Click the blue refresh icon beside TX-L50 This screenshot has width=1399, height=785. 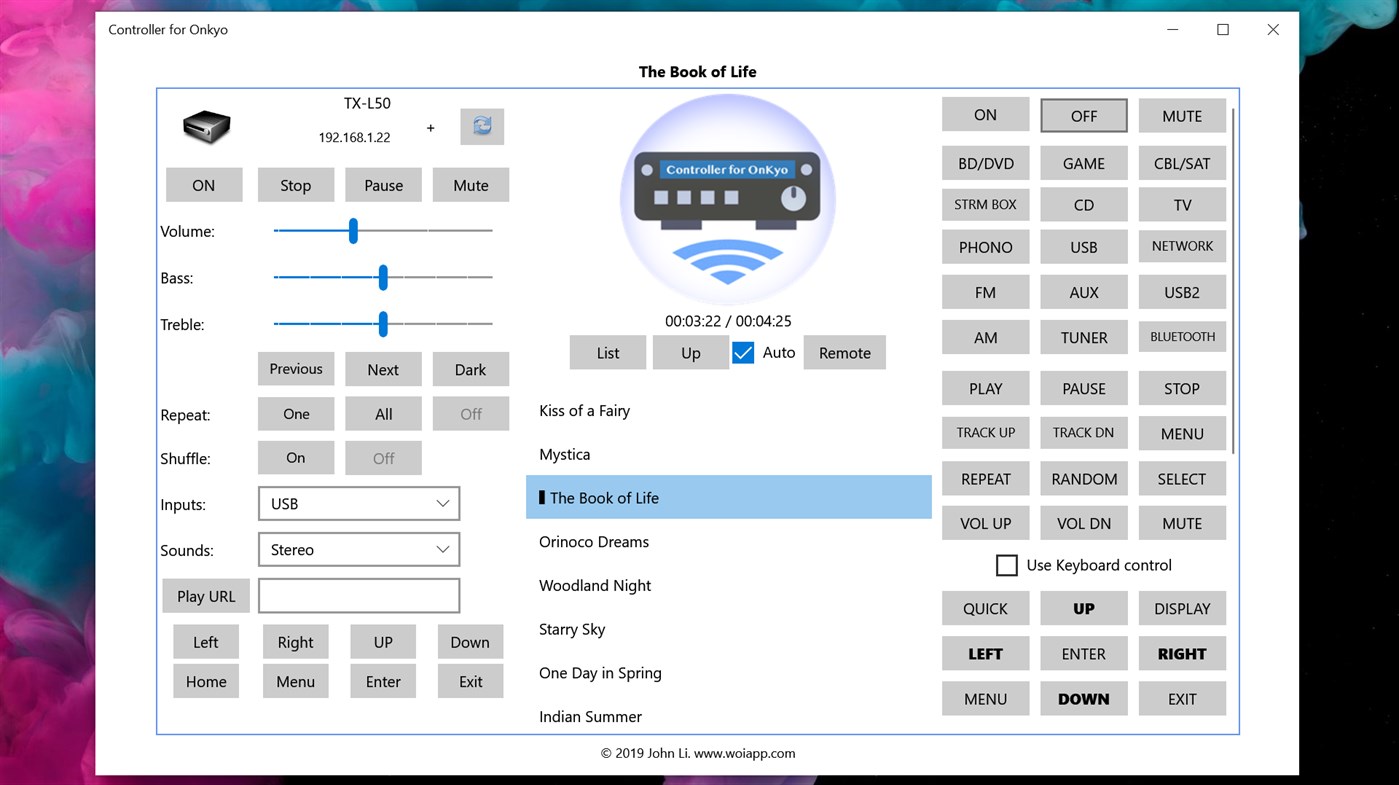coord(482,127)
